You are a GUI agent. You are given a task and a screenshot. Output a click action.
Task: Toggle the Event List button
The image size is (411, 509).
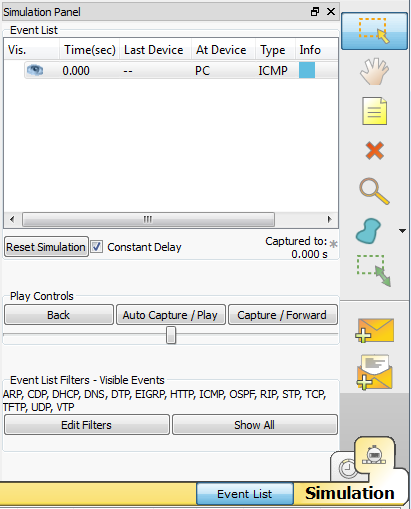click(245, 494)
